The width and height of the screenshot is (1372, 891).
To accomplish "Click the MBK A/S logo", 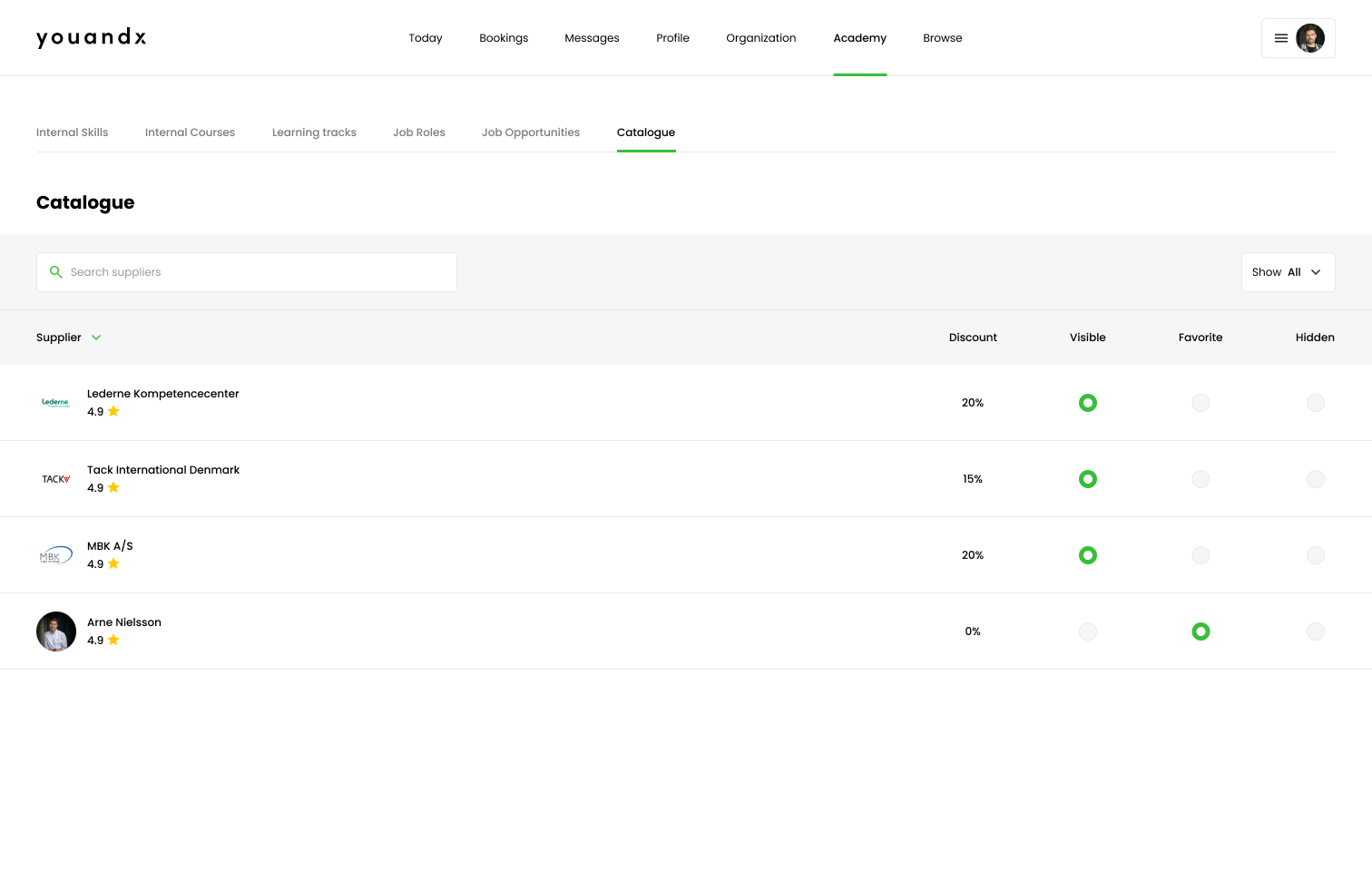I will coord(56,555).
